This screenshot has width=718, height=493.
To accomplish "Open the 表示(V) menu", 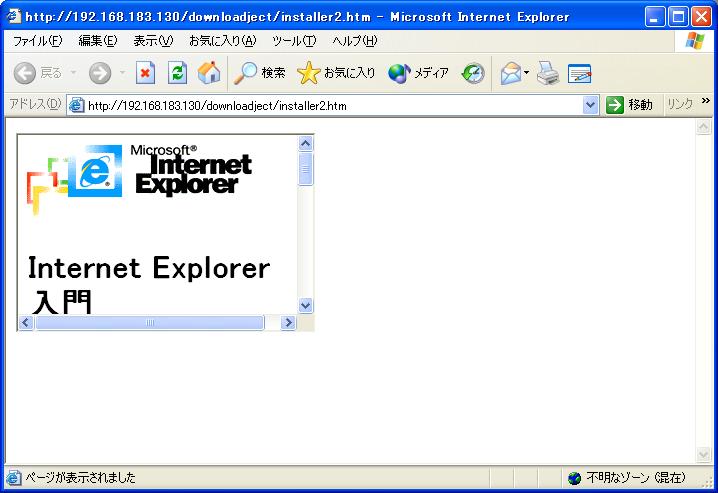I will pos(153,41).
